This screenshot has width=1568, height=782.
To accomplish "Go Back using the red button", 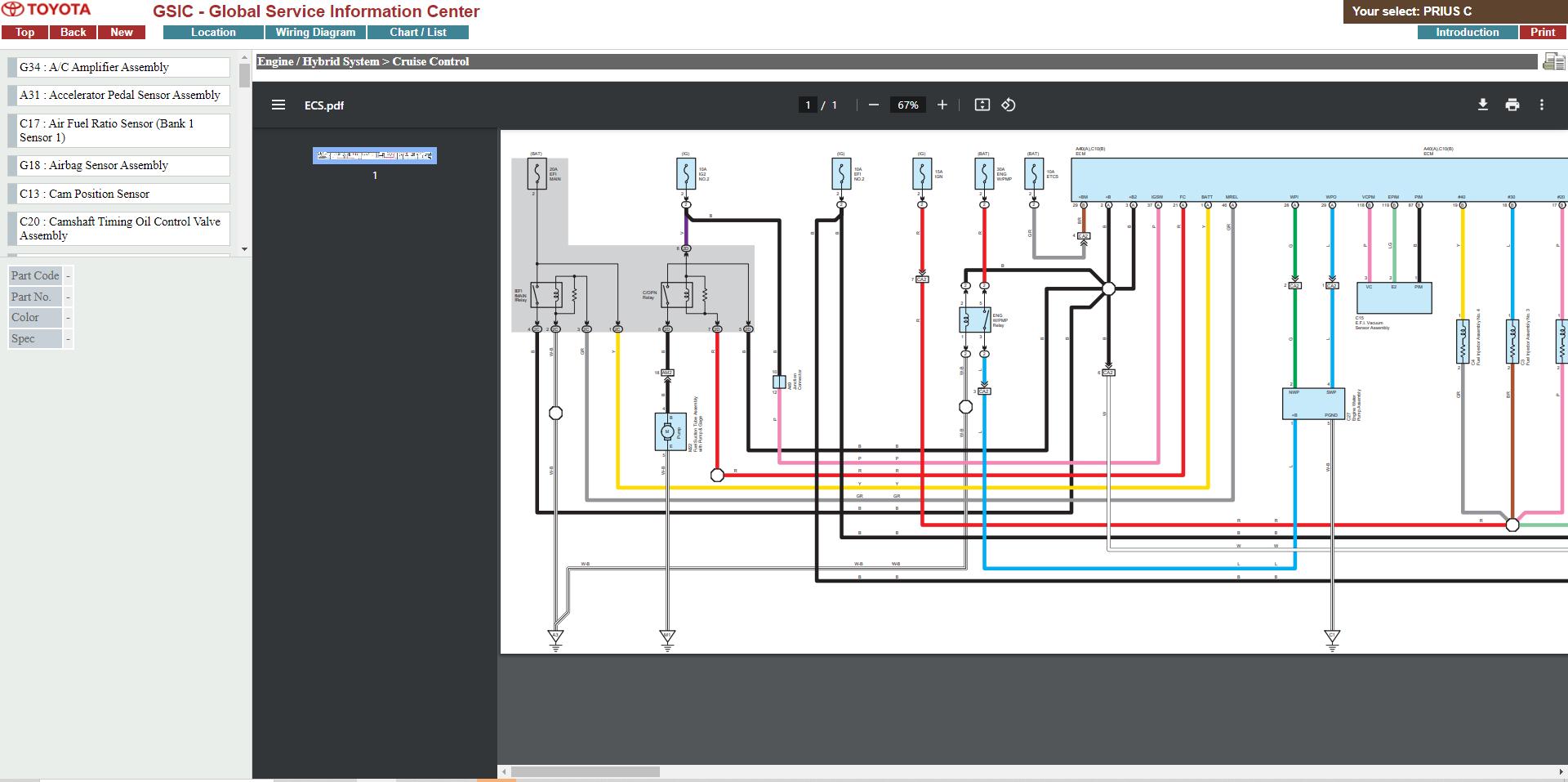I will pos(73,32).
